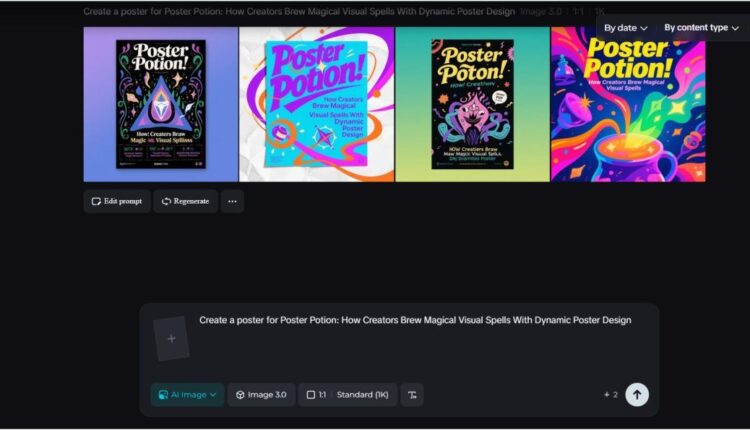Image resolution: width=750 pixels, height=430 pixels.
Task: Open the 1:1 aspect ratio setting
Action: [316, 395]
